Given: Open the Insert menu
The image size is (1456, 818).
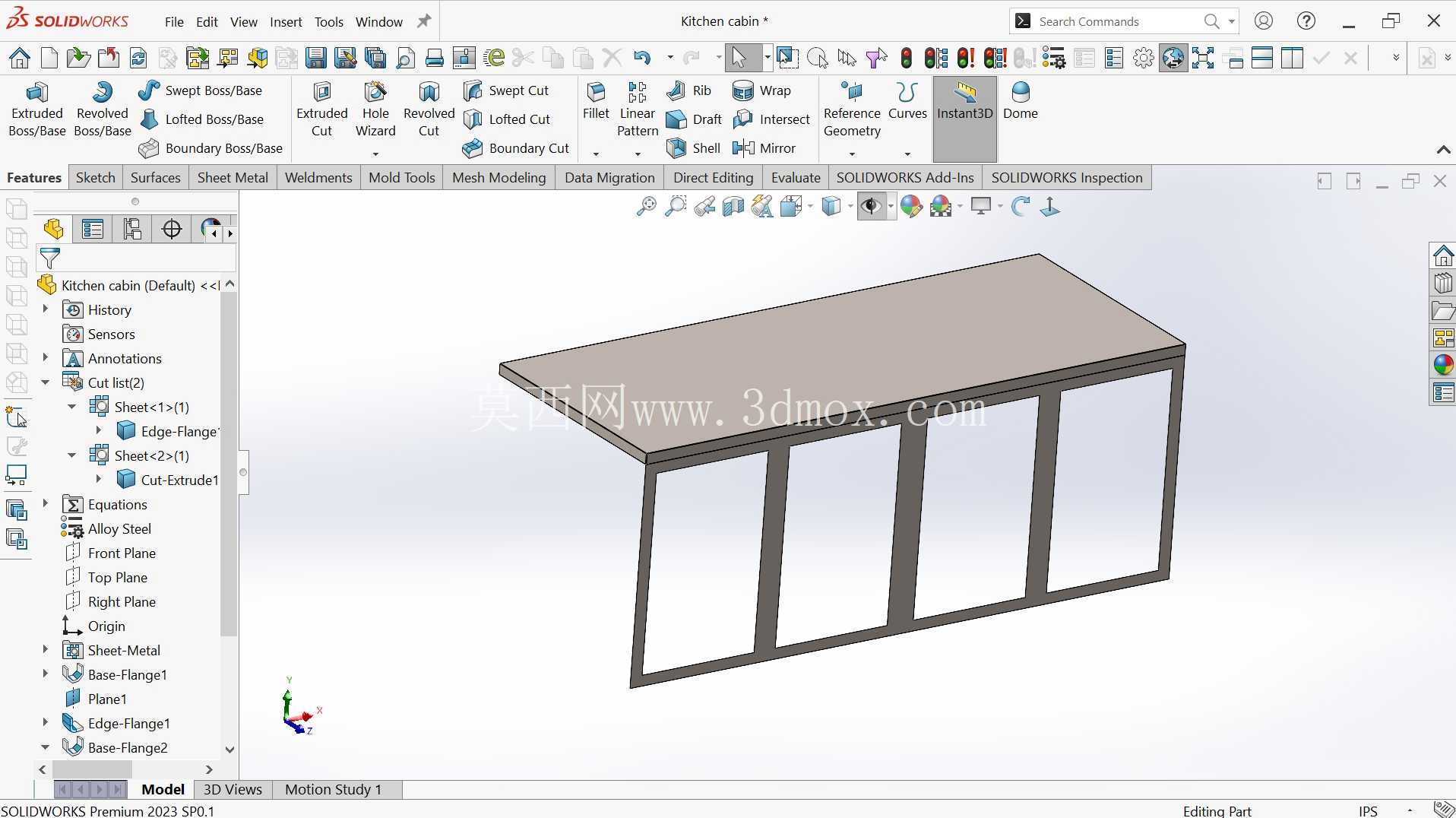Looking at the screenshot, I should coord(286,22).
